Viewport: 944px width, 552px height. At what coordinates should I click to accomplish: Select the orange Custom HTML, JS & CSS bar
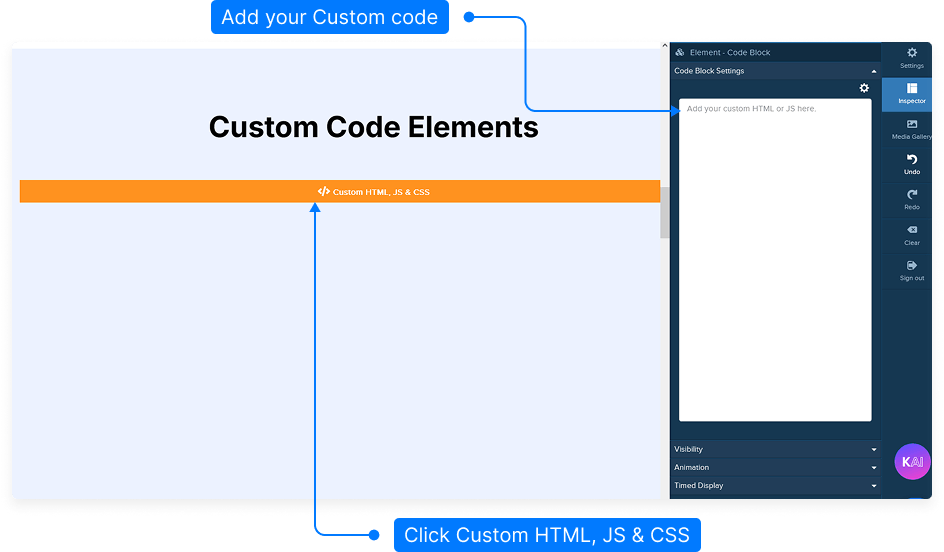coord(340,191)
